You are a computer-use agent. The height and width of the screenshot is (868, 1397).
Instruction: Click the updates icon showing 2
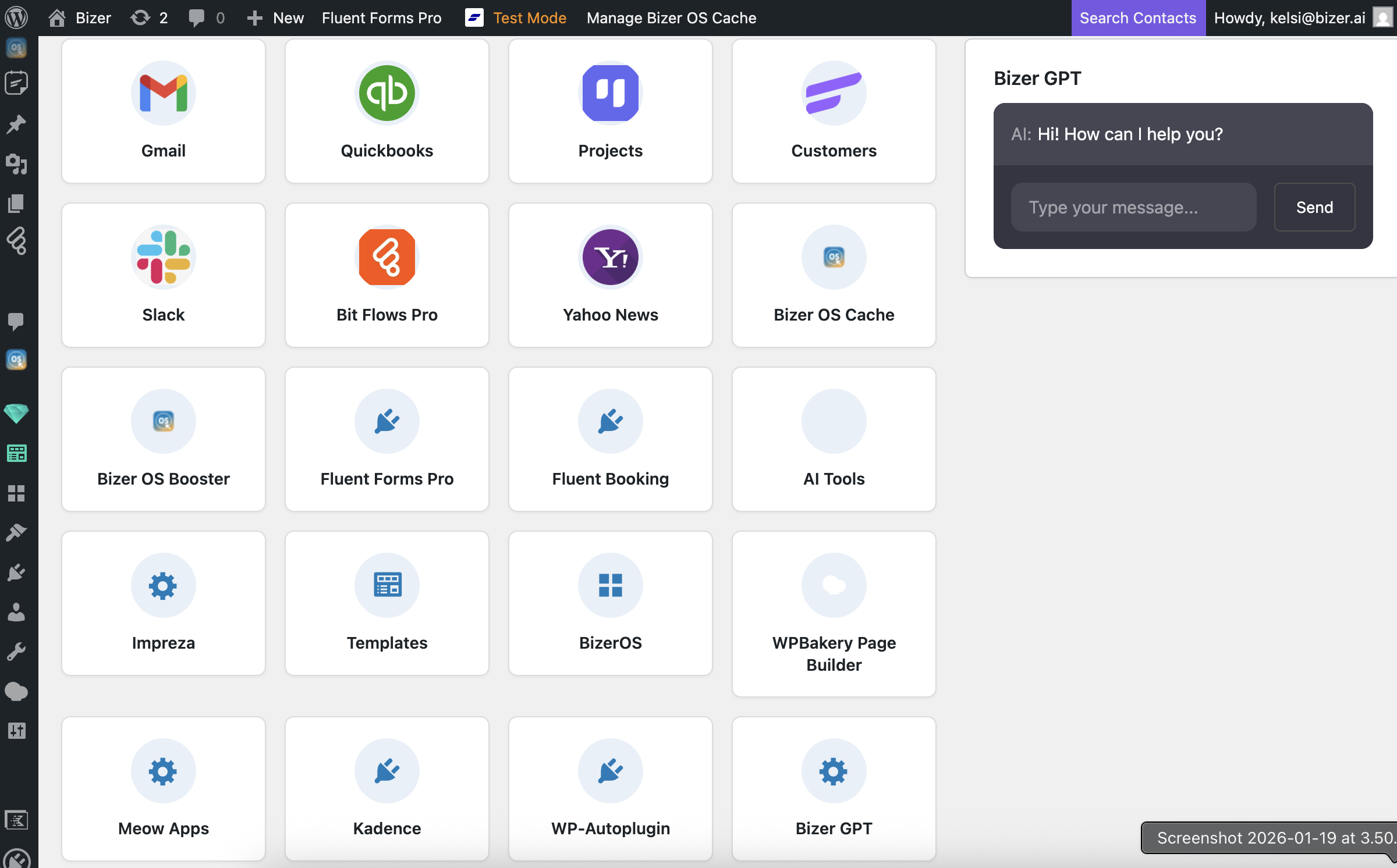click(x=149, y=17)
